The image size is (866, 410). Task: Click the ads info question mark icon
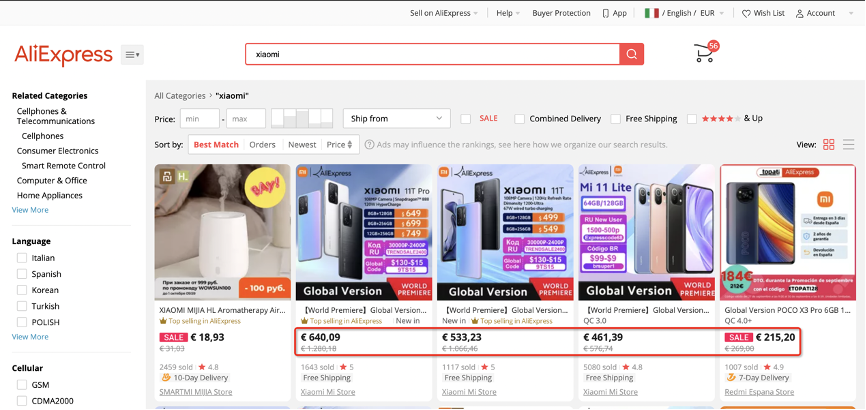coord(369,145)
